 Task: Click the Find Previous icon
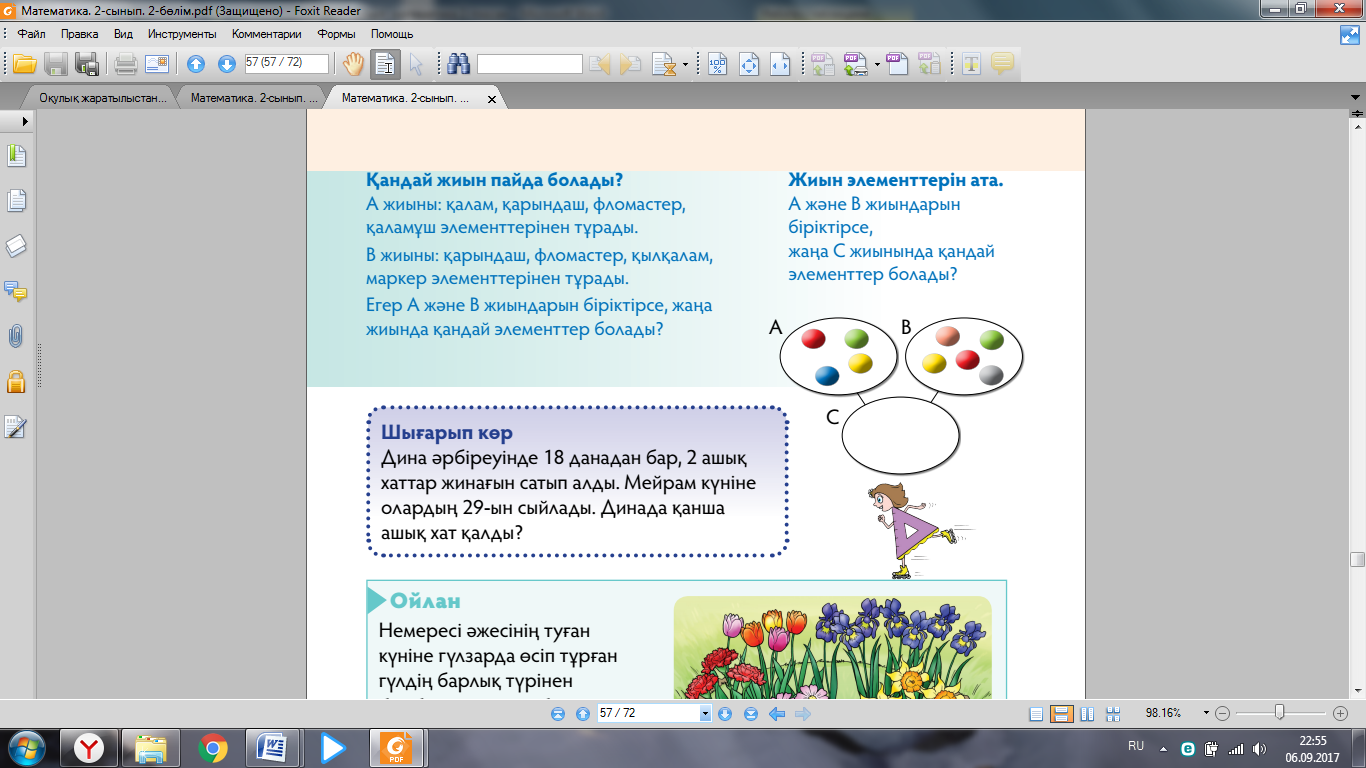[x=600, y=65]
